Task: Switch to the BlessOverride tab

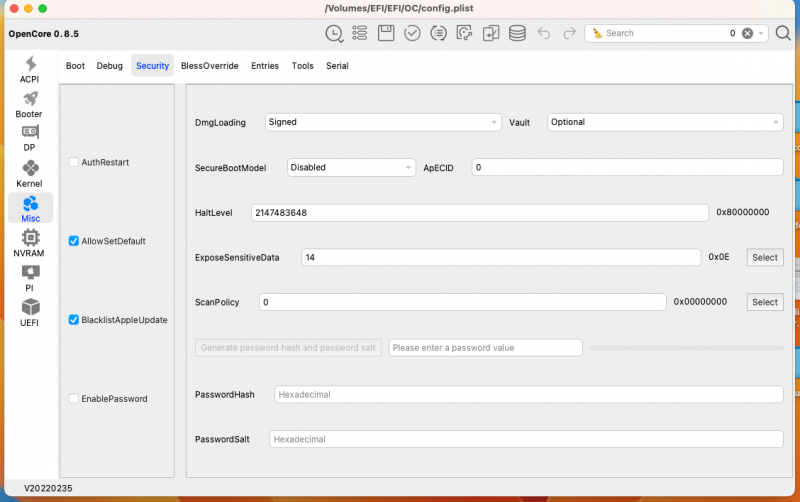Action: (x=210, y=66)
